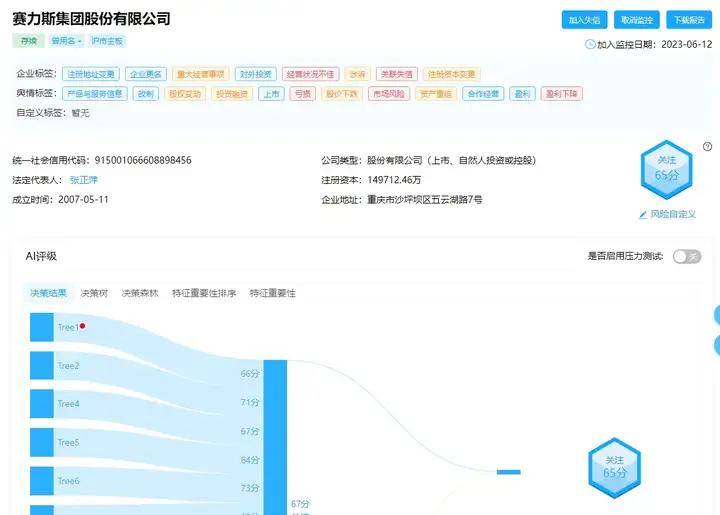Open the 特征重要性排序 tab
The height and width of the screenshot is (515, 720).
pos(204,293)
